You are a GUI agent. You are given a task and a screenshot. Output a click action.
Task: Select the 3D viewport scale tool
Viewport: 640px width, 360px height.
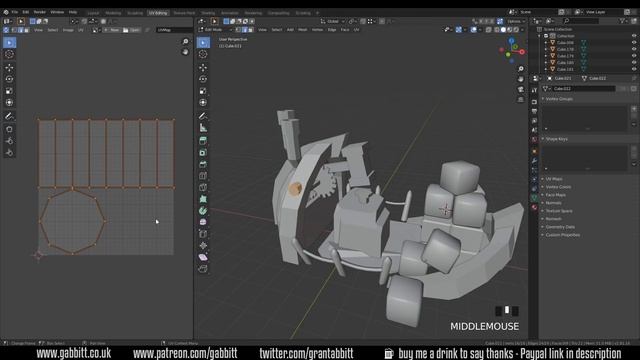pyautogui.click(x=203, y=91)
